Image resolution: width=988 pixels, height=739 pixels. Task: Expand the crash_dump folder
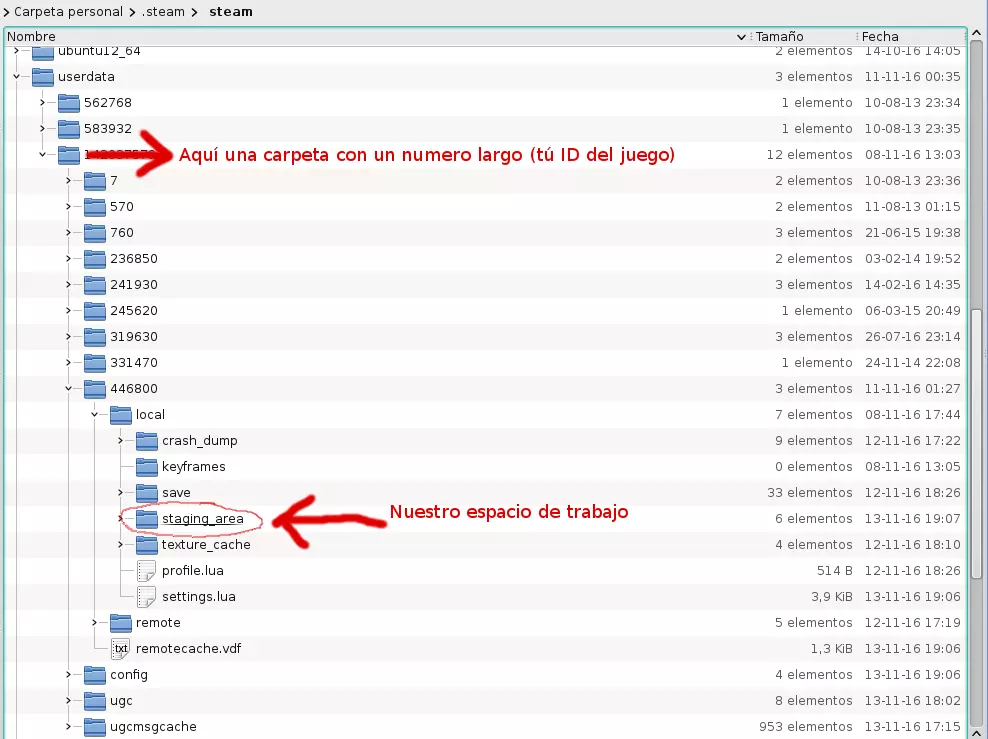[x=120, y=440]
